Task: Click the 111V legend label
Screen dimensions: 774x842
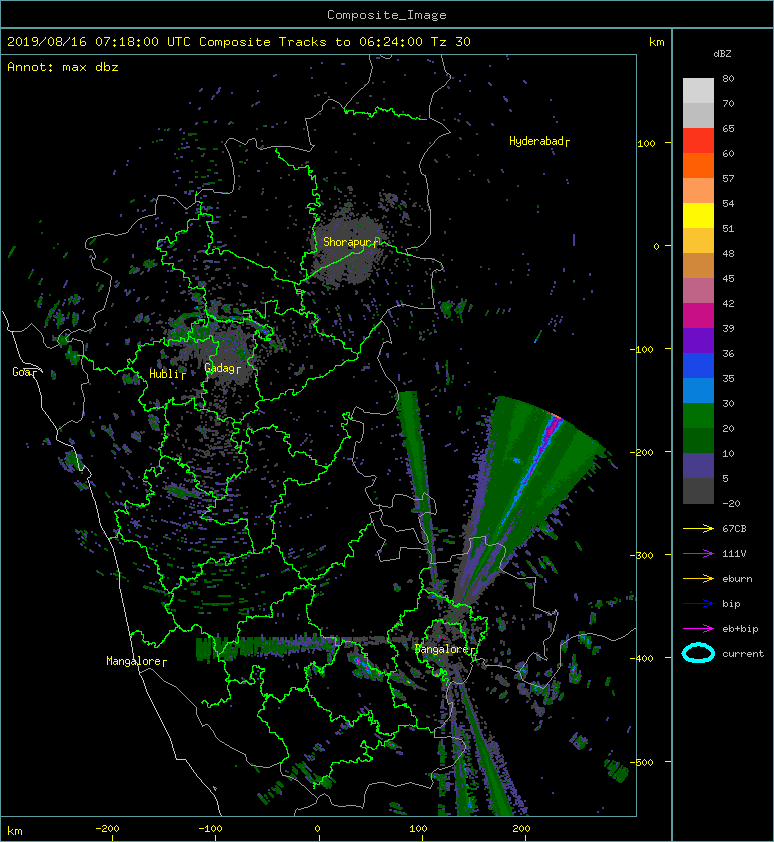Action: click(734, 554)
